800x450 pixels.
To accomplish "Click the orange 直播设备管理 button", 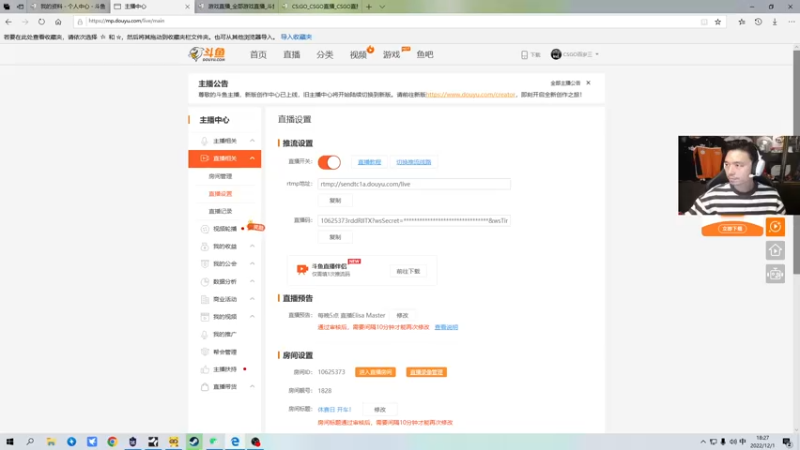I will tap(427, 372).
